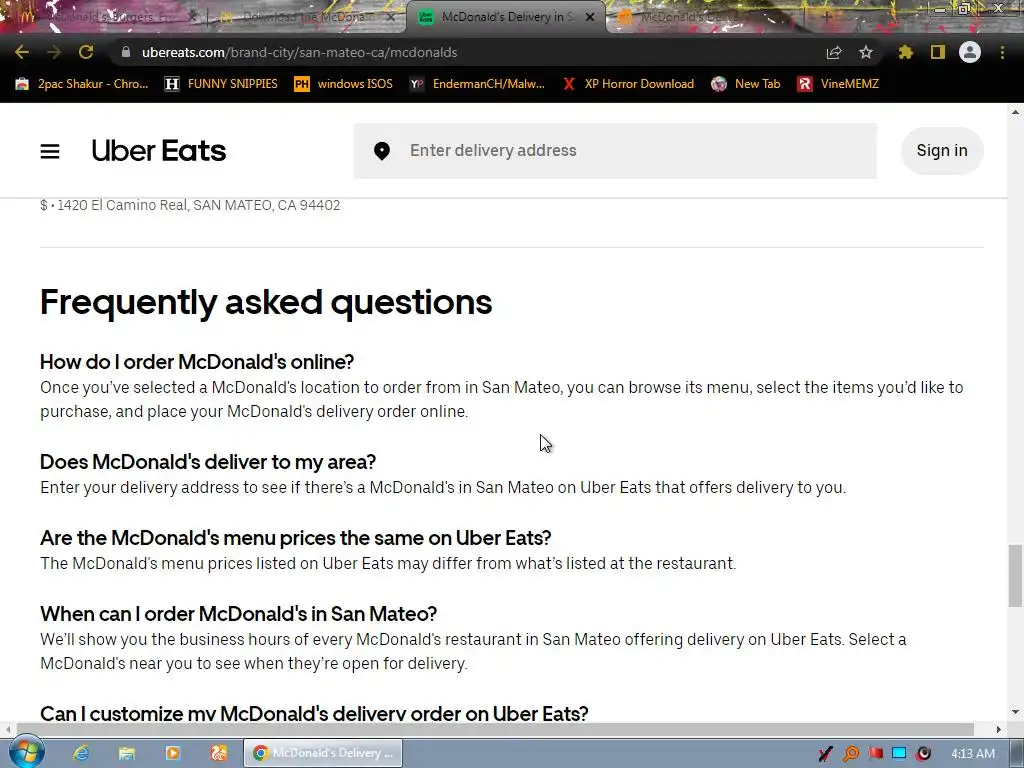Toggle the Chrome side panel icon
The width and height of the screenshot is (1024, 768).
point(938,52)
